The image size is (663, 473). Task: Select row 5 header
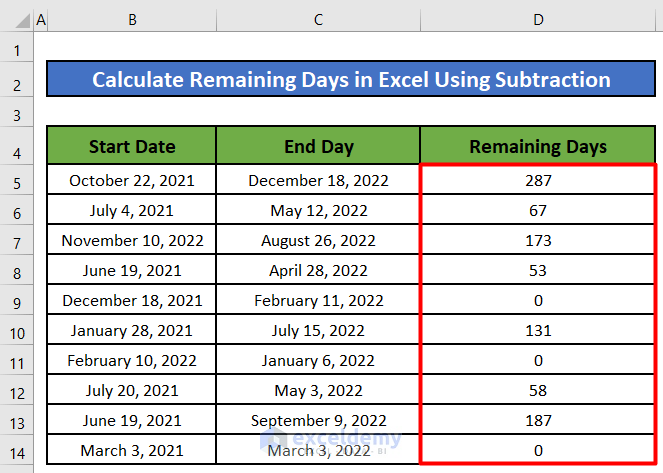16,181
